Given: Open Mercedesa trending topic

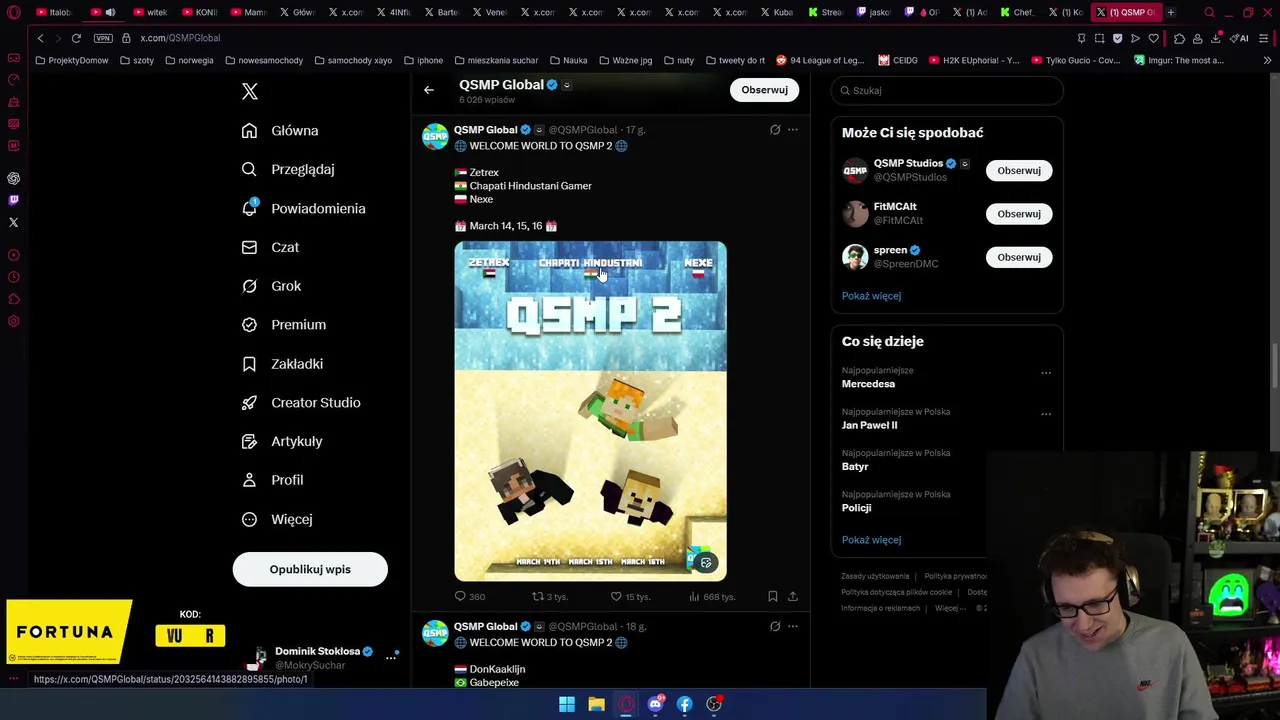Looking at the screenshot, I should tap(868, 384).
